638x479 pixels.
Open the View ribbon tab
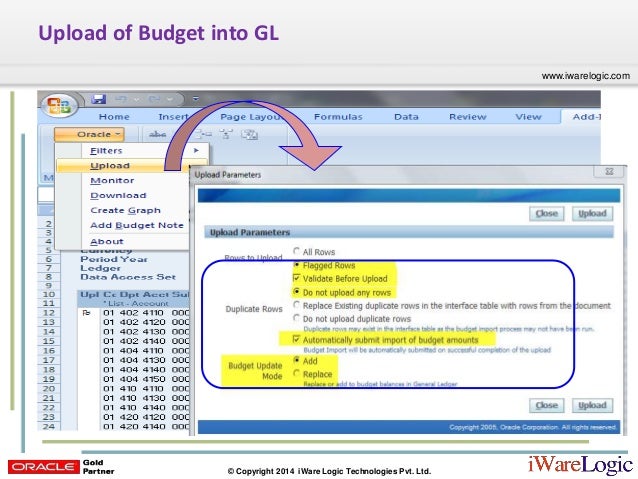pos(528,117)
